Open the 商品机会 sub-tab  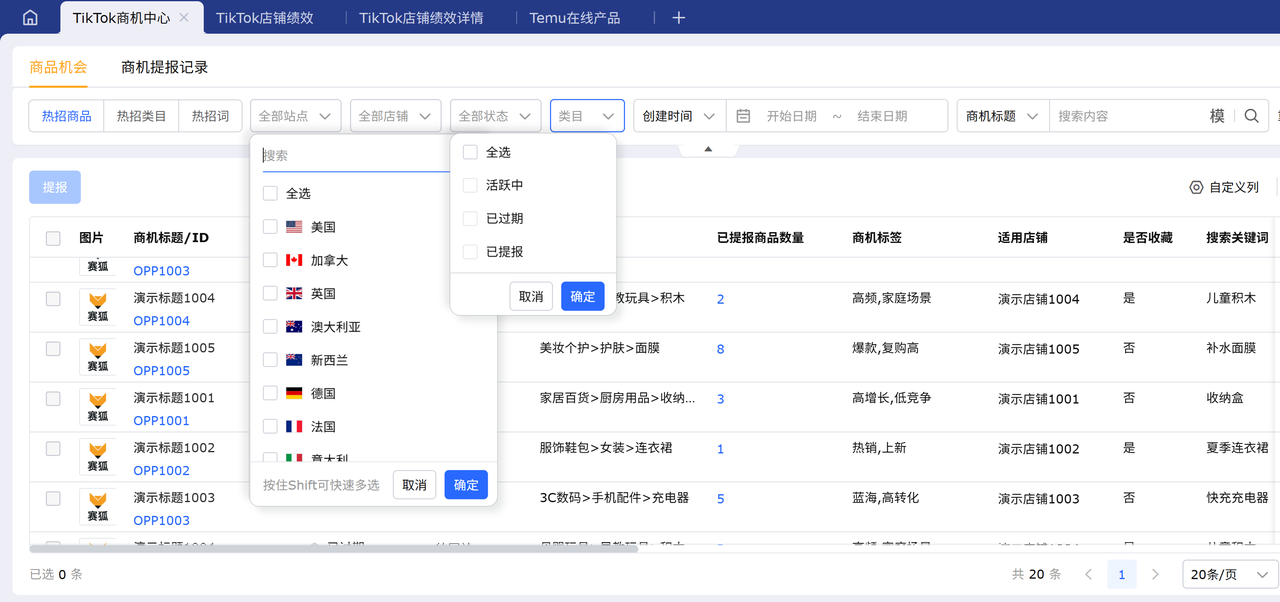58,67
